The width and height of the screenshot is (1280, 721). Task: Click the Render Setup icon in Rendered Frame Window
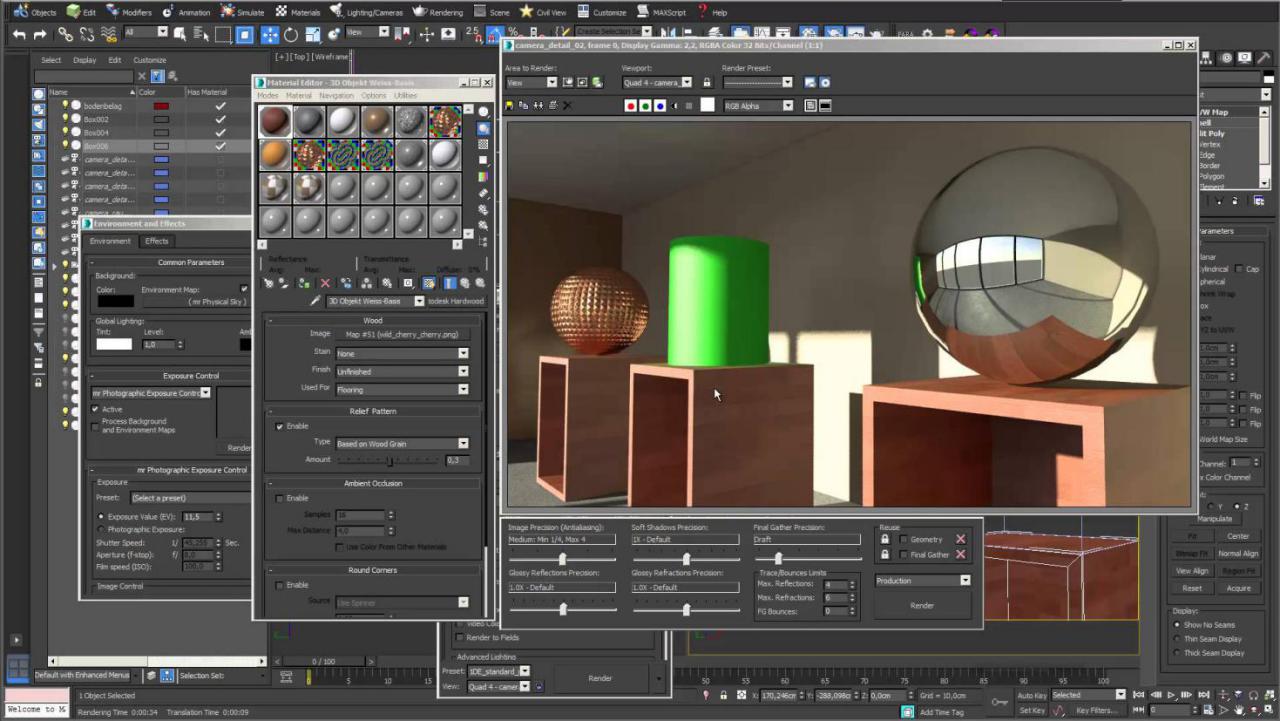810,82
